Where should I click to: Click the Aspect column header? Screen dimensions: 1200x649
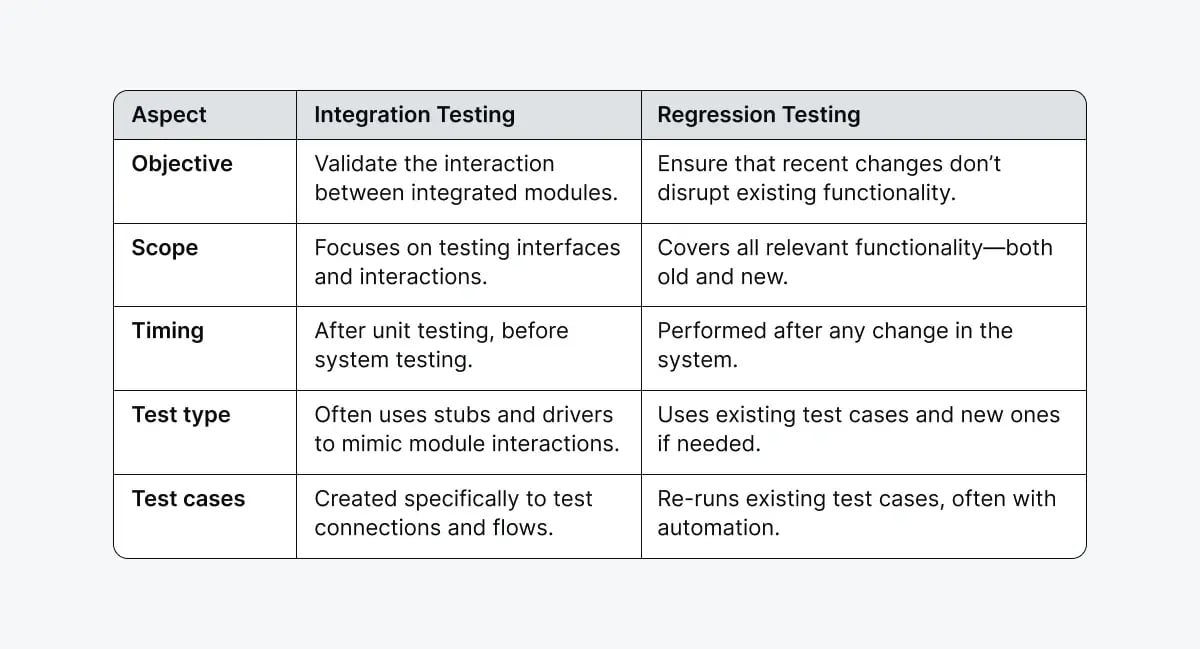[x=169, y=115]
